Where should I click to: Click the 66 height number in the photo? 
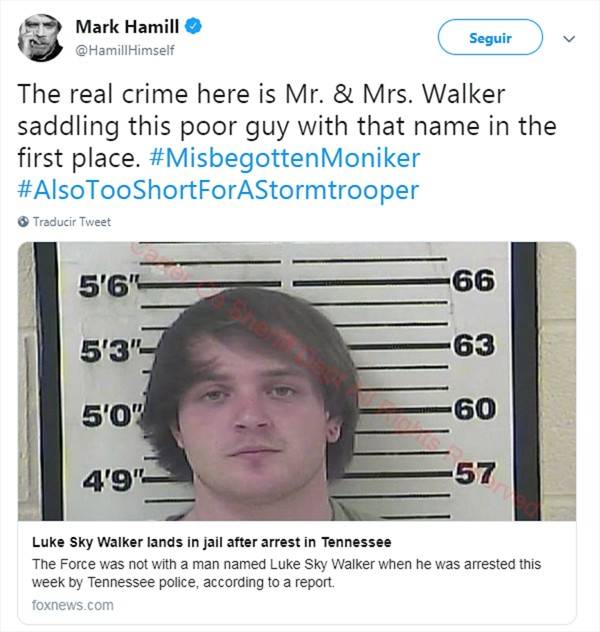(x=473, y=280)
